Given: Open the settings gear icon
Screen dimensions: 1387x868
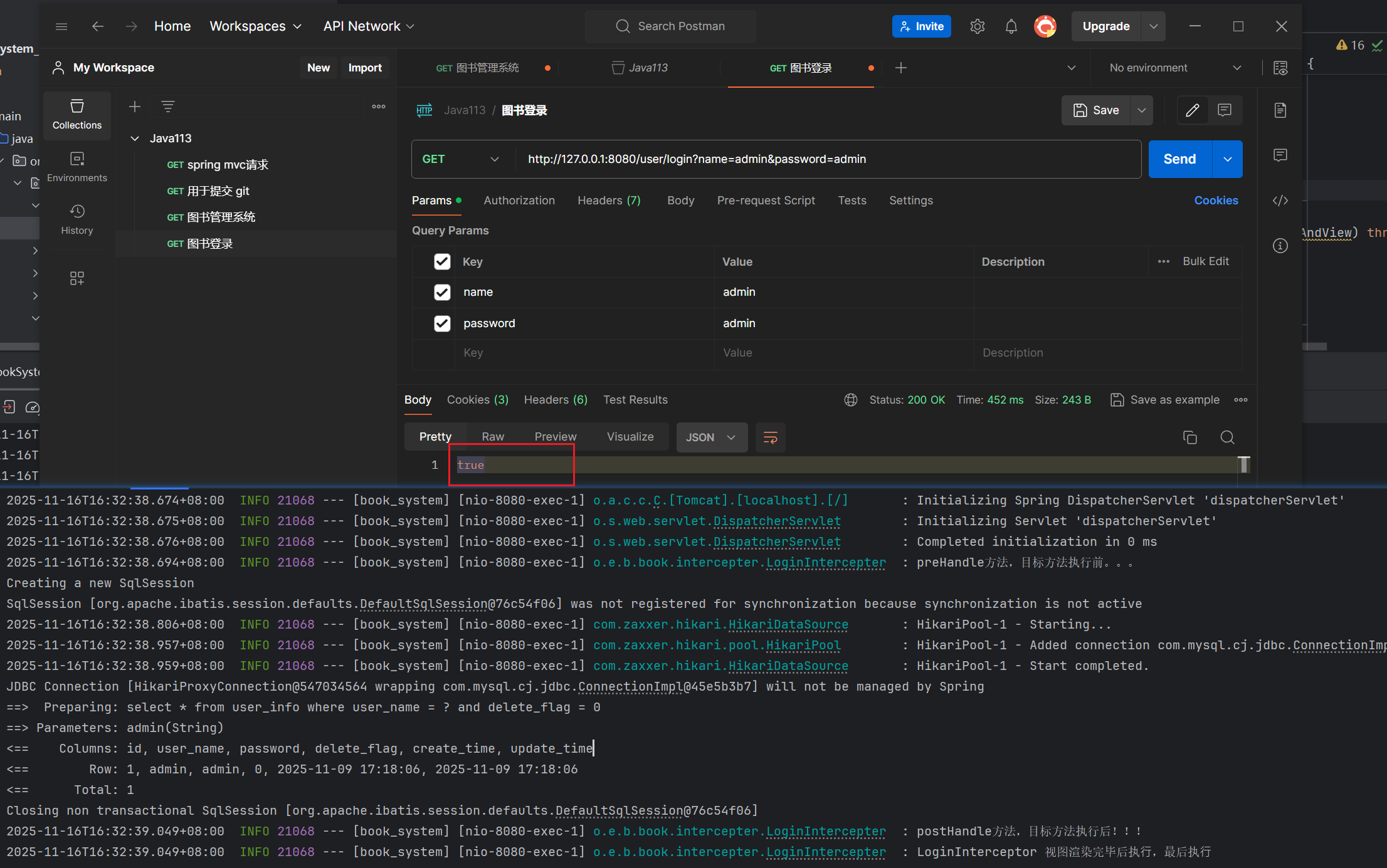Looking at the screenshot, I should click(977, 26).
